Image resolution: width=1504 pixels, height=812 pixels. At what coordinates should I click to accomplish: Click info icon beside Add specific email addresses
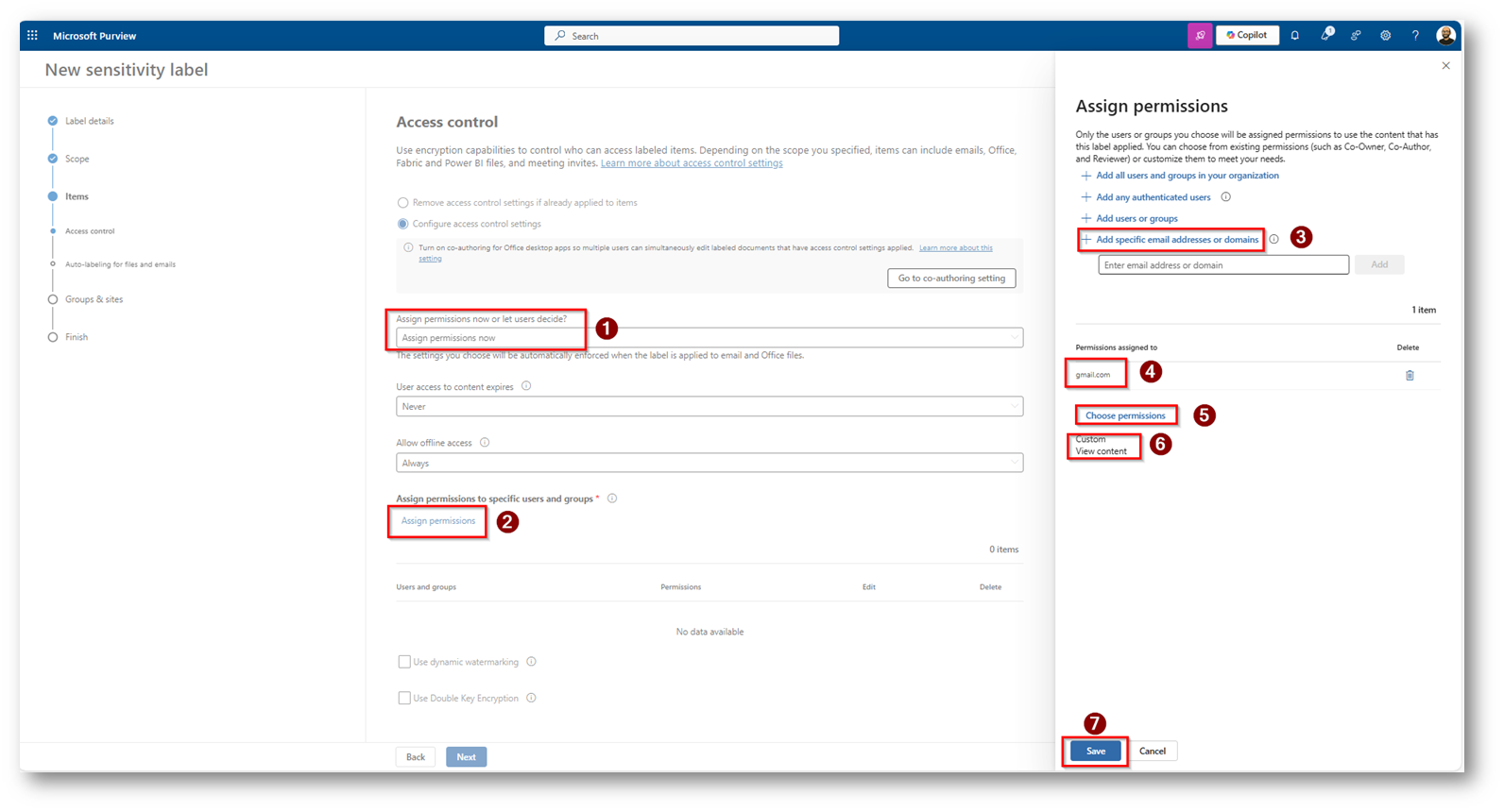pyautogui.click(x=1273, y=240)
